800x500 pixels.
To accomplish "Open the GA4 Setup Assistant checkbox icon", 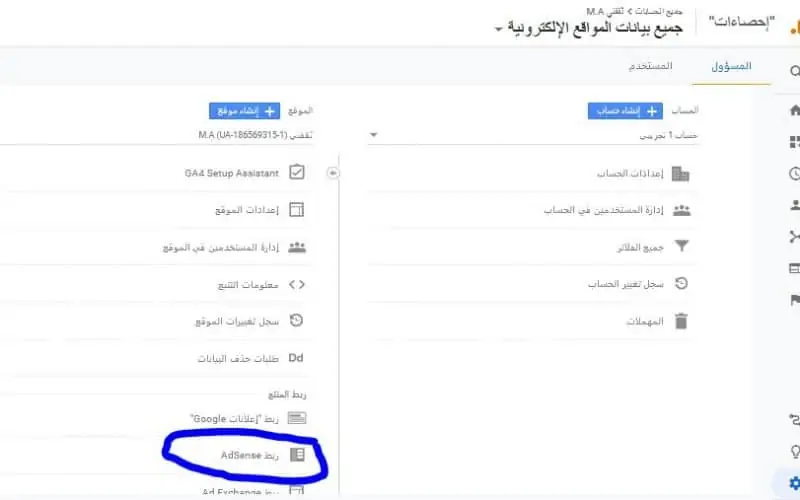I will (x=296, y=172).
